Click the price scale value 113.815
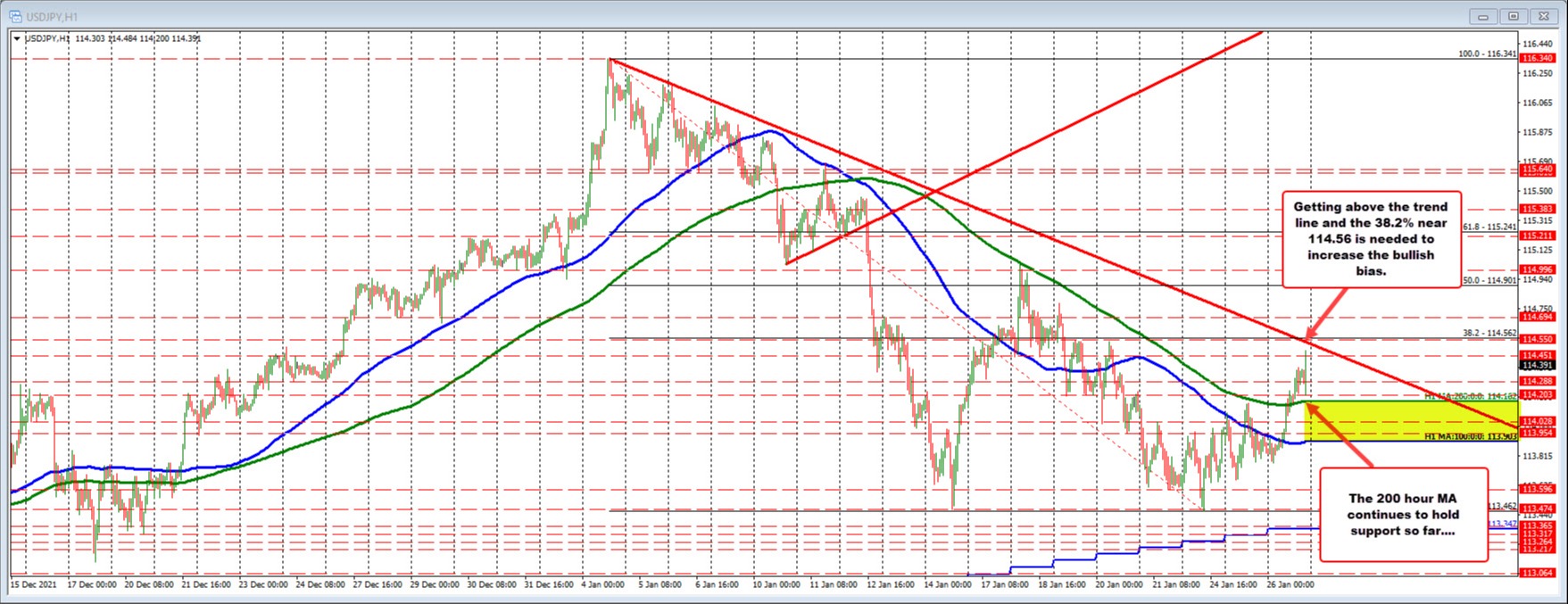 pyautogui.click(x=1537, y=456)
